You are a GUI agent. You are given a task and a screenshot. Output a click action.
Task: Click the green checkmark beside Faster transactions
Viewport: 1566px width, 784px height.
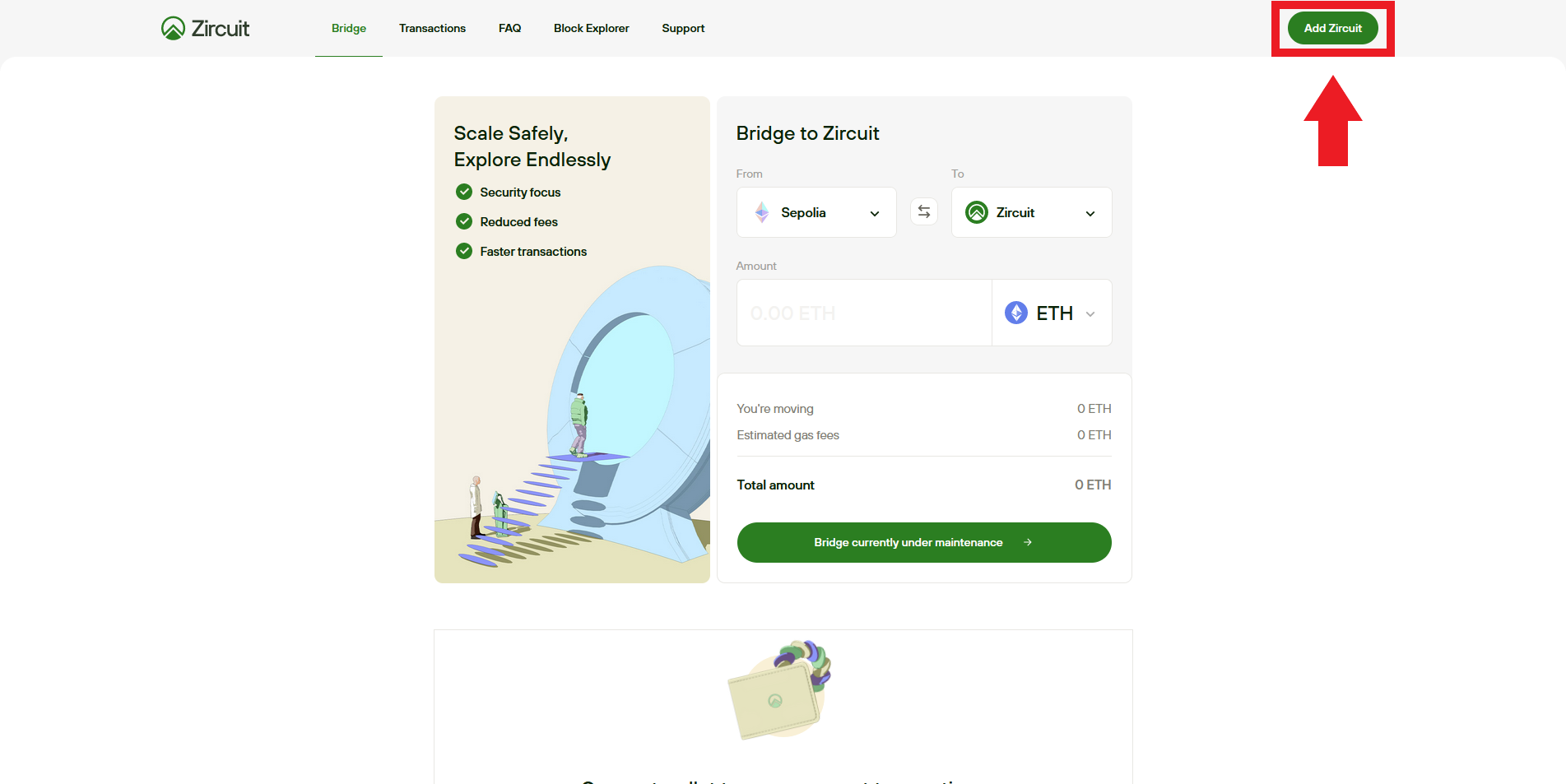point(464,251)
